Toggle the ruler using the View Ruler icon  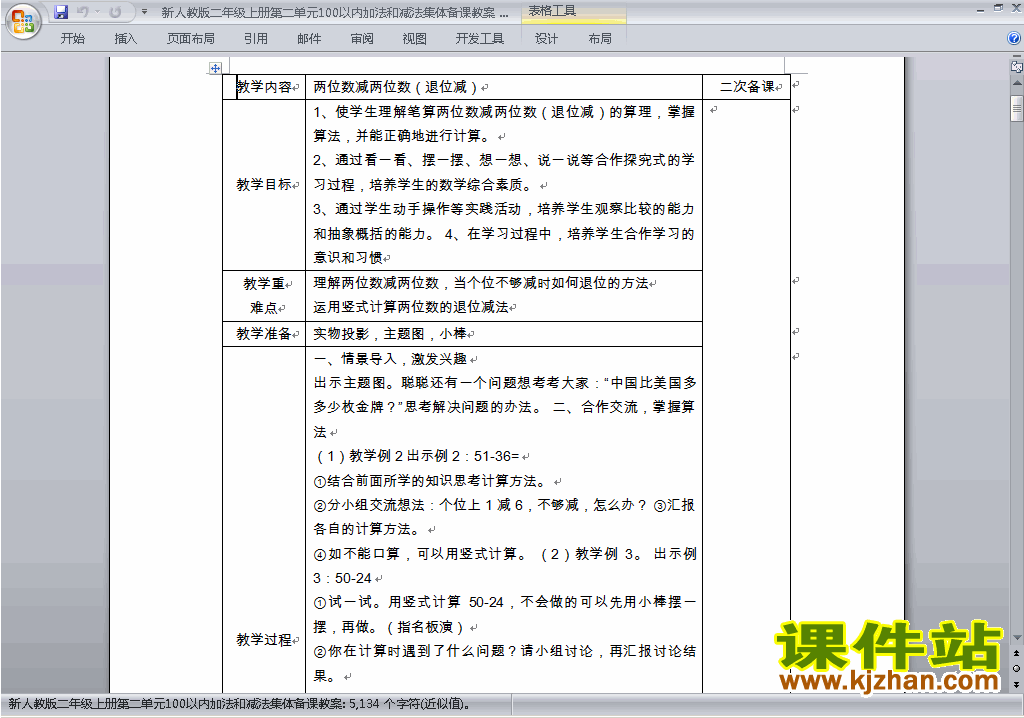tap(1017, 66)
